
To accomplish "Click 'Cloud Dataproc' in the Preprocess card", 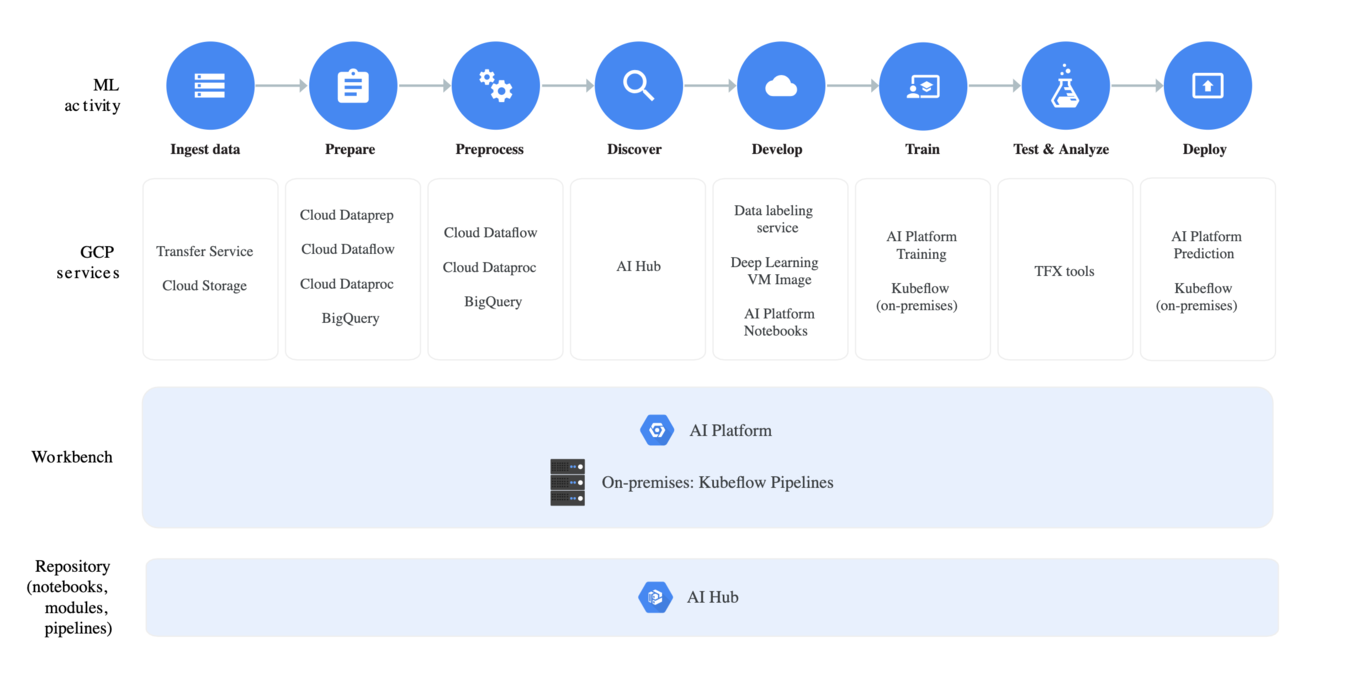I will (490, 267).
